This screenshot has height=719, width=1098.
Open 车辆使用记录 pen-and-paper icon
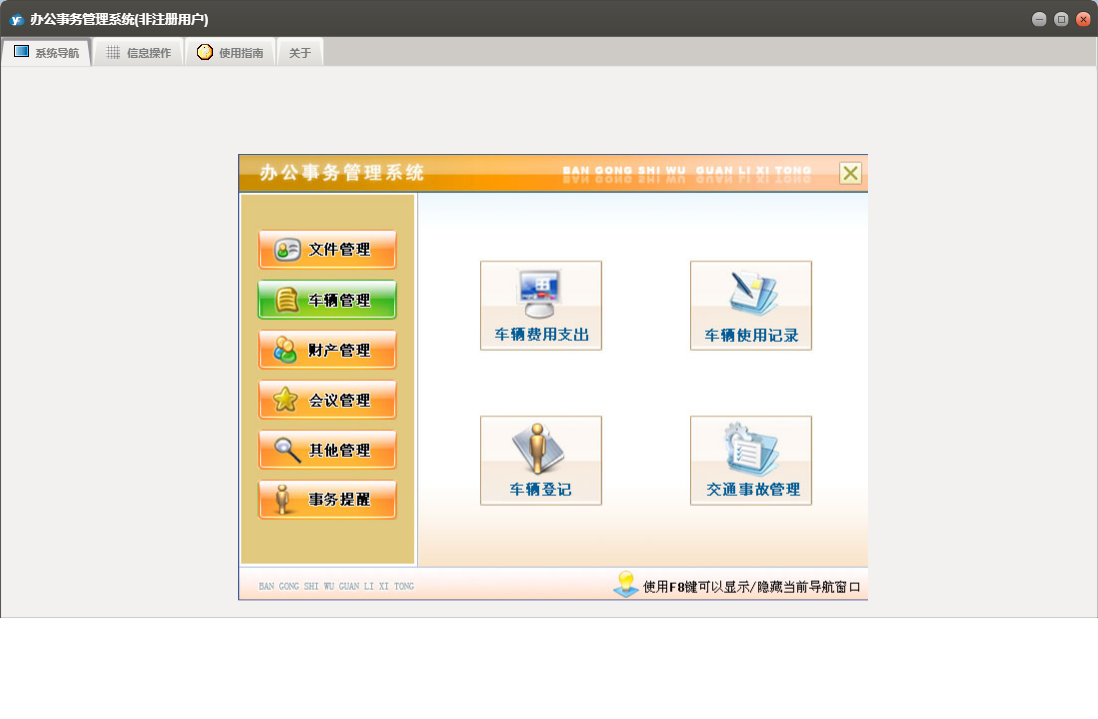751,305
